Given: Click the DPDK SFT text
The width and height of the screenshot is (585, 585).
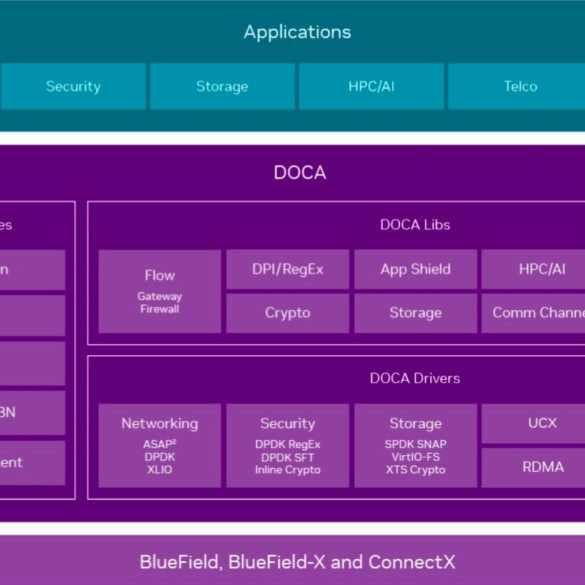Looking at the screenshot, I should 288,457.
